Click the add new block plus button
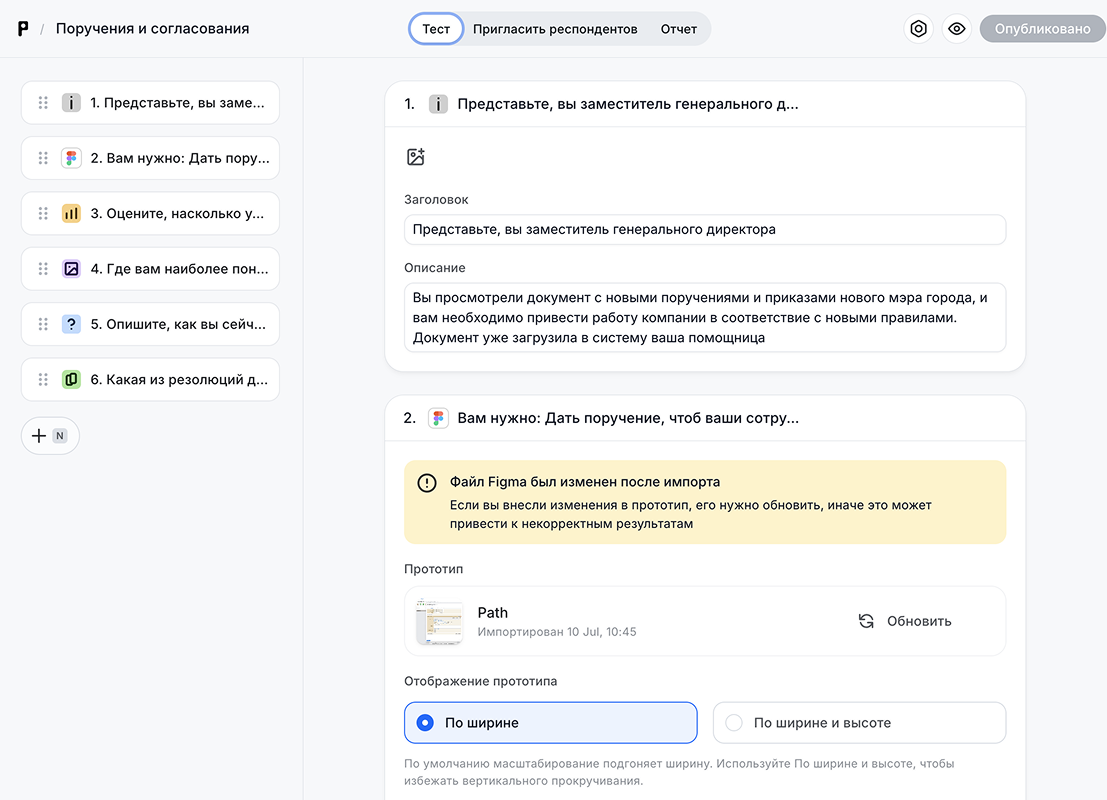 tap(50, 436)
